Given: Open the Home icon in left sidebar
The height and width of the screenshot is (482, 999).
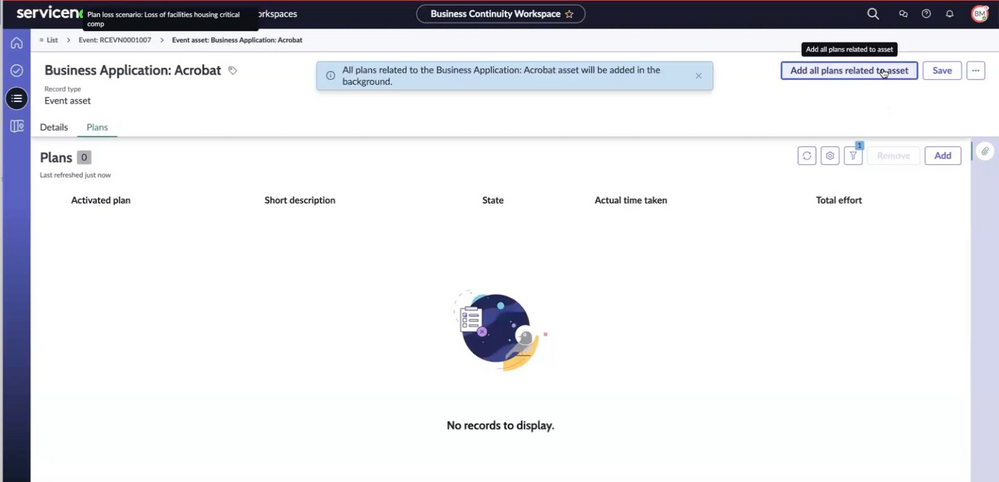Looking at the screenshot, I should pyautogui.click(x=17, y=43).
